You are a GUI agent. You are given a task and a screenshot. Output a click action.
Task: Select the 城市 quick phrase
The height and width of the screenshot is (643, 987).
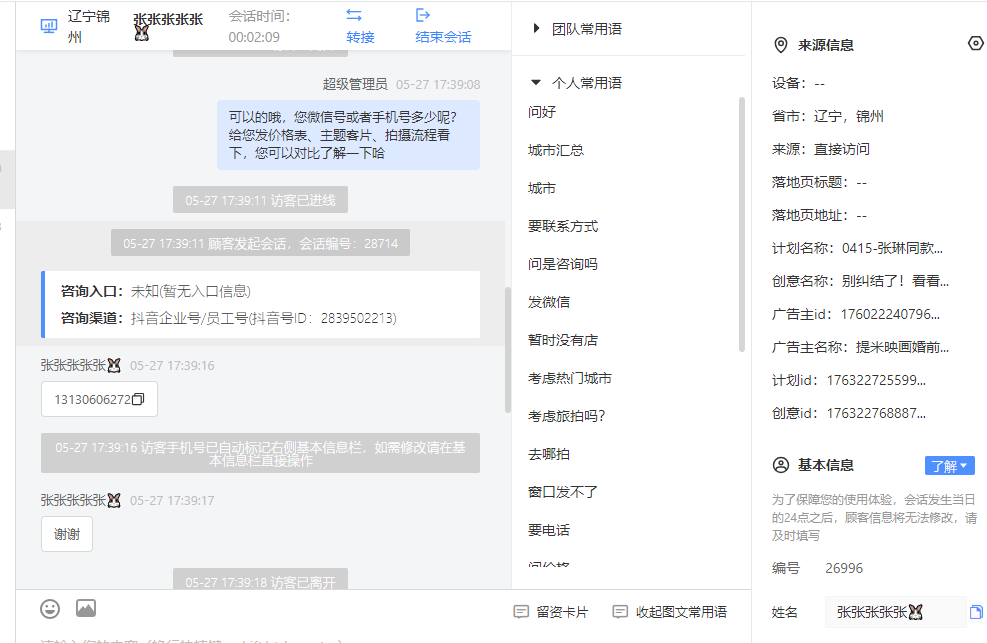click(x=542, y=188)
